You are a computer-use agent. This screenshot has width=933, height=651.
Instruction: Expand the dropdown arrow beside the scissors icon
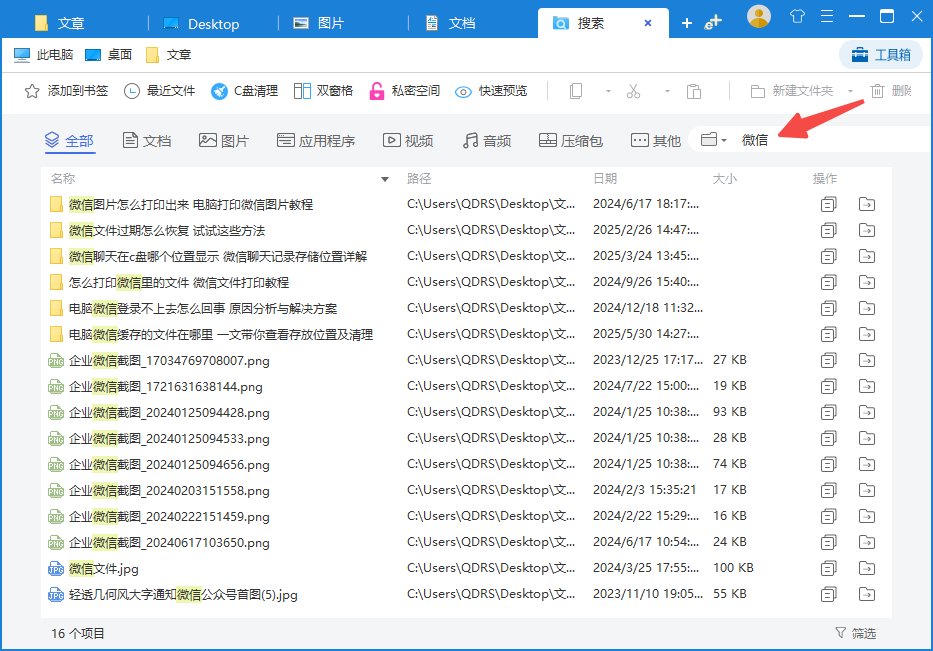[x=668, y=91]
